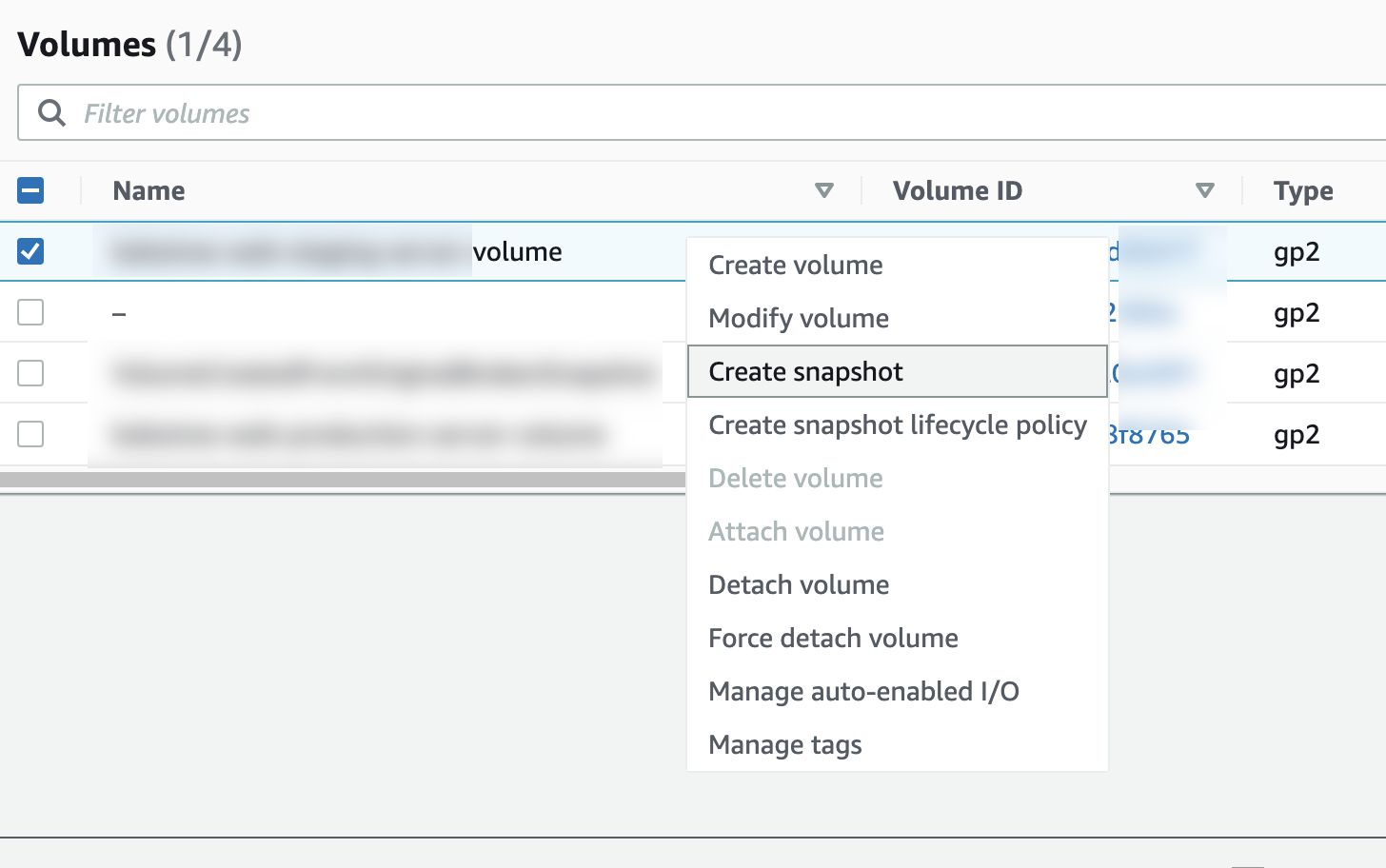This screenshot has height=868, width=1386.
Task: Click Force detach volume option
Action: 832,638
